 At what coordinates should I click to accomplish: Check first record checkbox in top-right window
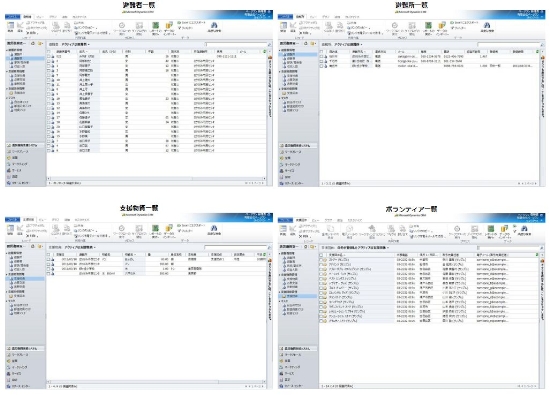(321, 56)
